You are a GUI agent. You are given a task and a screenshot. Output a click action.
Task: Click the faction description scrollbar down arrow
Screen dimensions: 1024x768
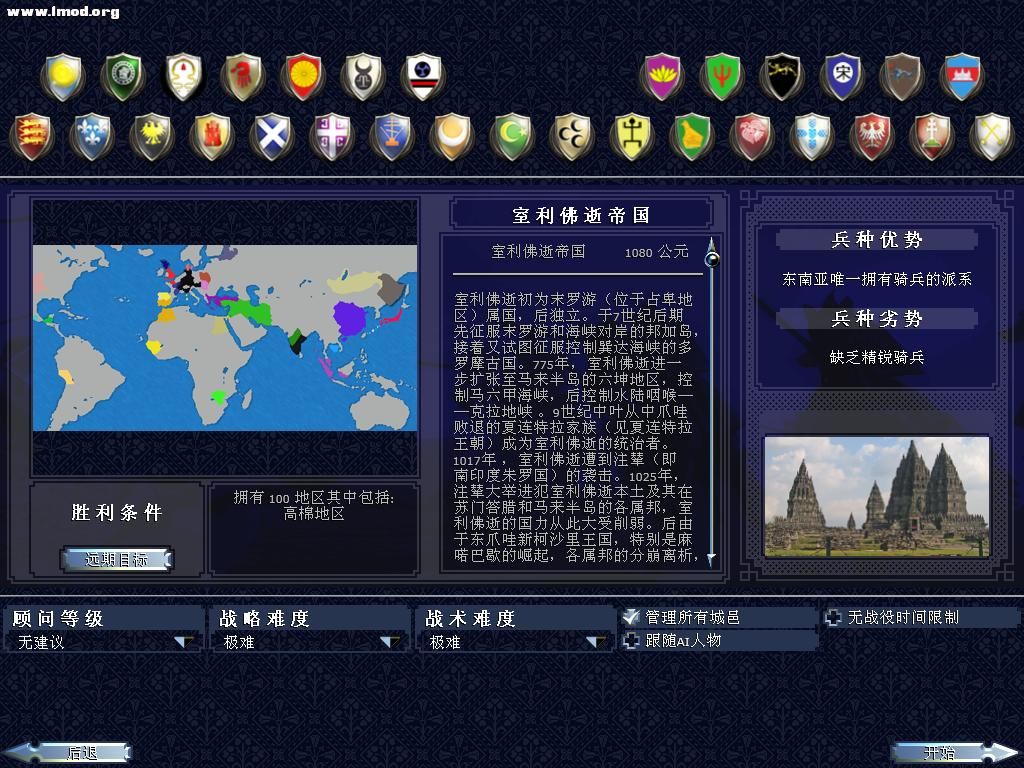[x=712, y=559]
